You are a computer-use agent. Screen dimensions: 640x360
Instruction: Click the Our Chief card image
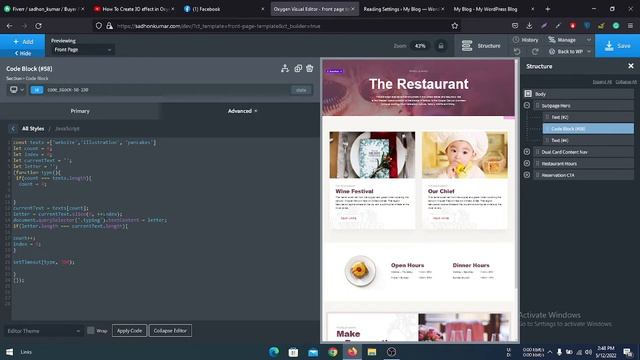(465, 155)
